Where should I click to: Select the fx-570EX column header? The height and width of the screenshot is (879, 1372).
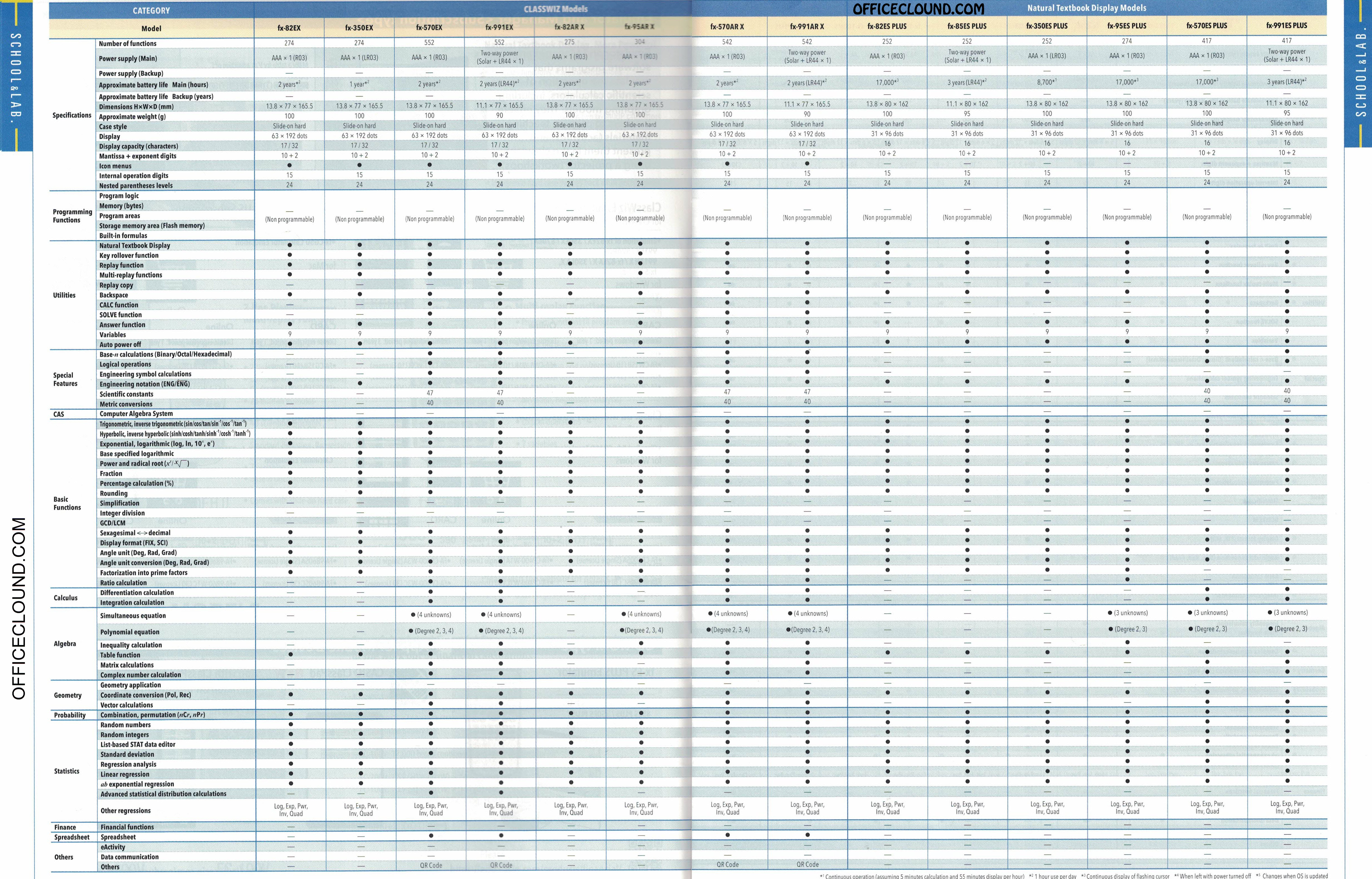click(x=429, y=27)
